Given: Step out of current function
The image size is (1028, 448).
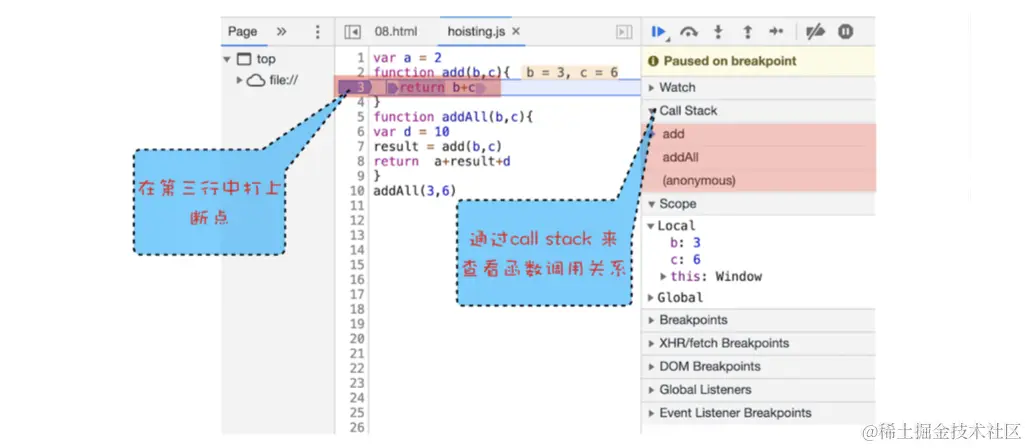Looking at the screenshot, I should pos(747,31).
